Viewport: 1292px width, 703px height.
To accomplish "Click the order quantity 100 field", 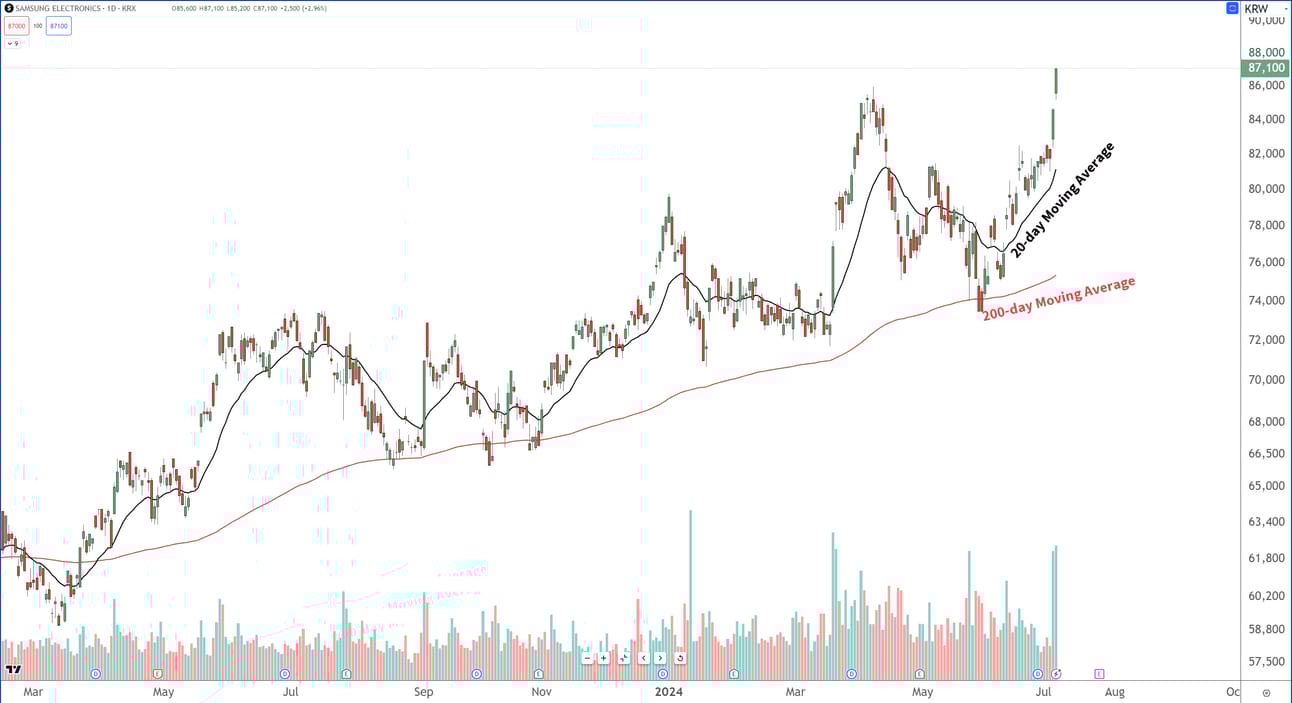I will [x=38, y=25].
